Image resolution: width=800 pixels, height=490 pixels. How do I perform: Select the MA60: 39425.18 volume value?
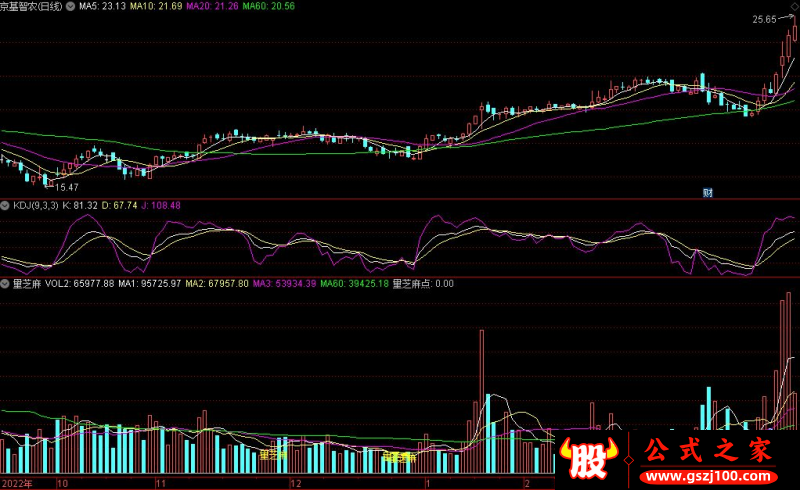click(355, 284)
